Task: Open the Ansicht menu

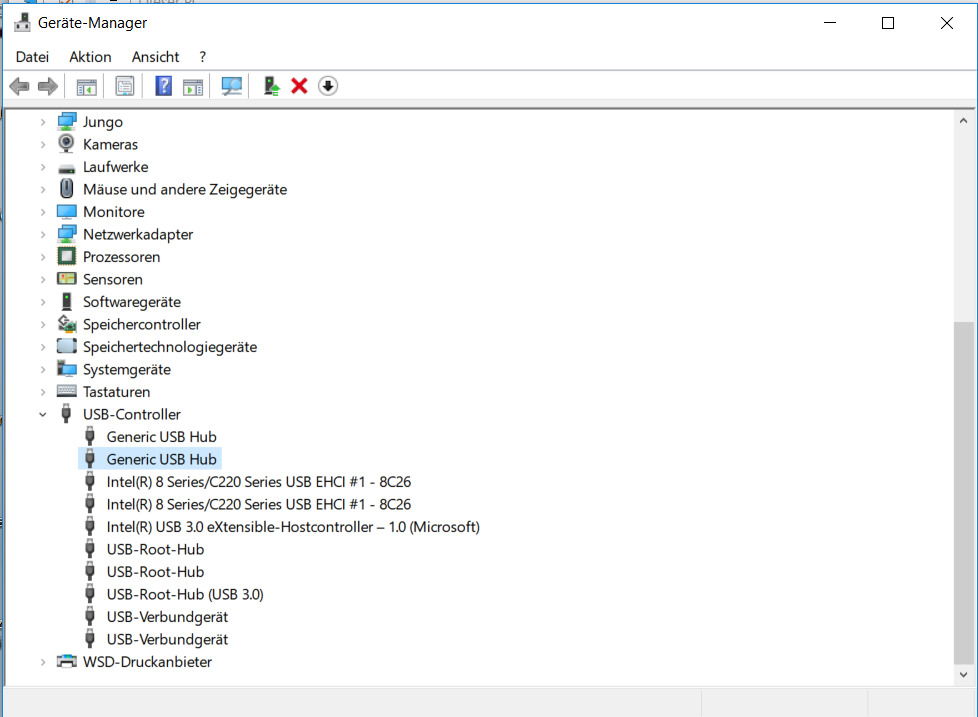Action: pos(155,57)
